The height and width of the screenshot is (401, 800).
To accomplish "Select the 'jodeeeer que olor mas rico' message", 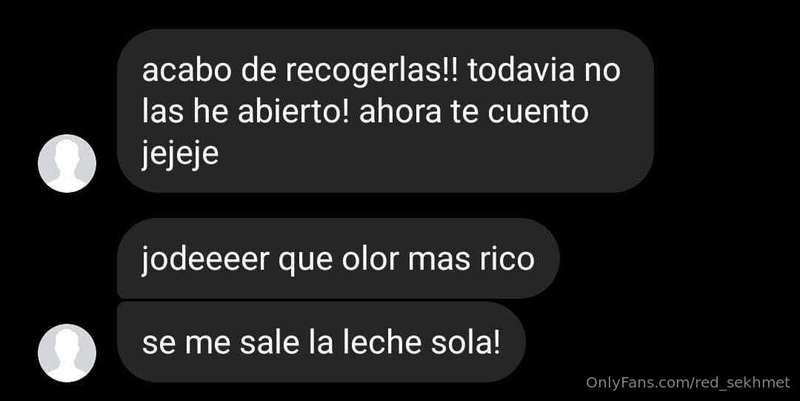I will (x=338, y=259).
